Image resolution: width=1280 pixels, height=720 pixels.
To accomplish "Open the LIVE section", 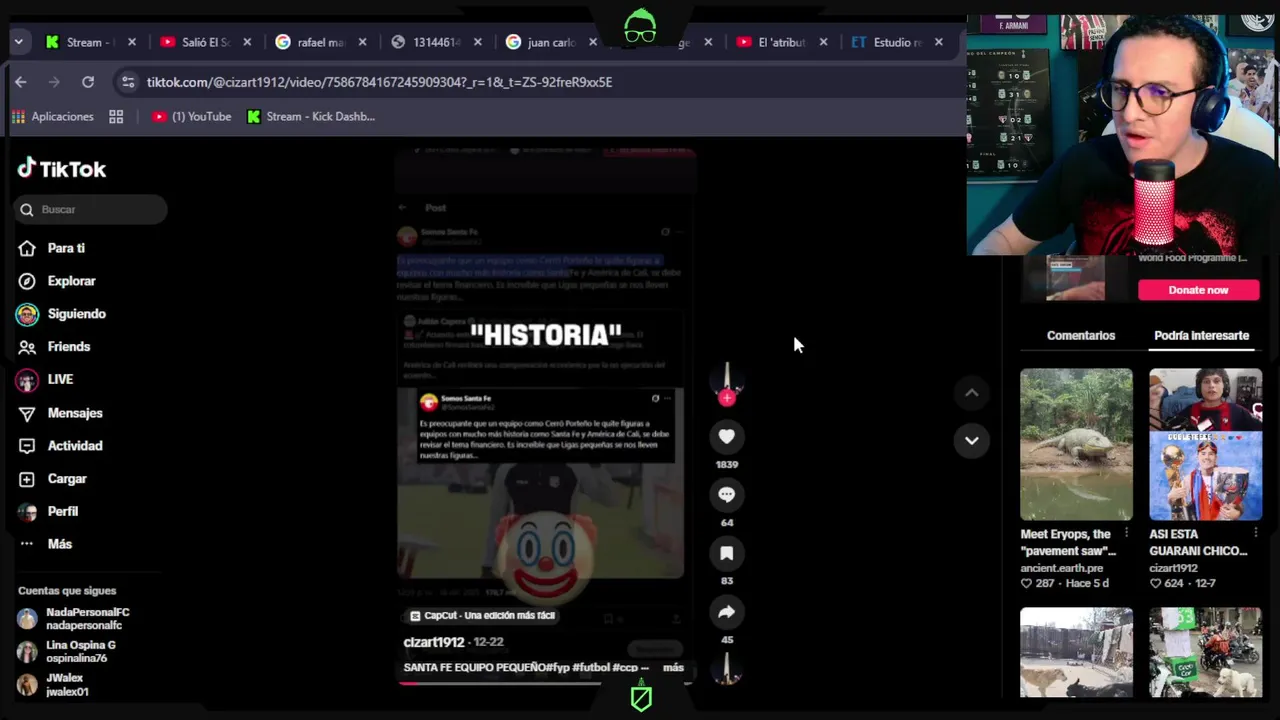I will (x=60, y=379).
